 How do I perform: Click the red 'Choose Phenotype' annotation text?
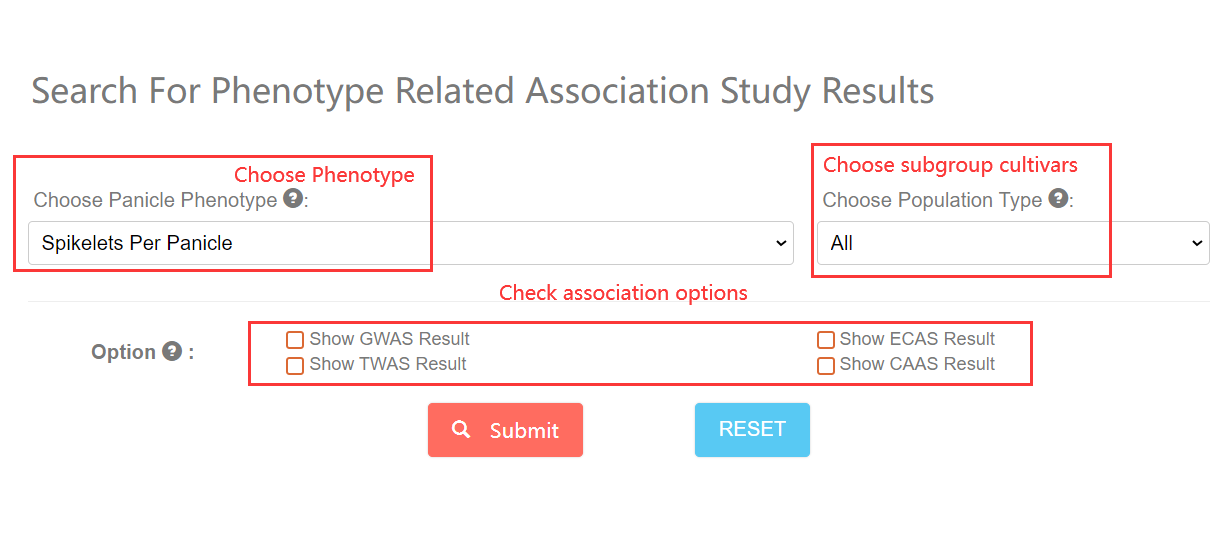[324, 175]
